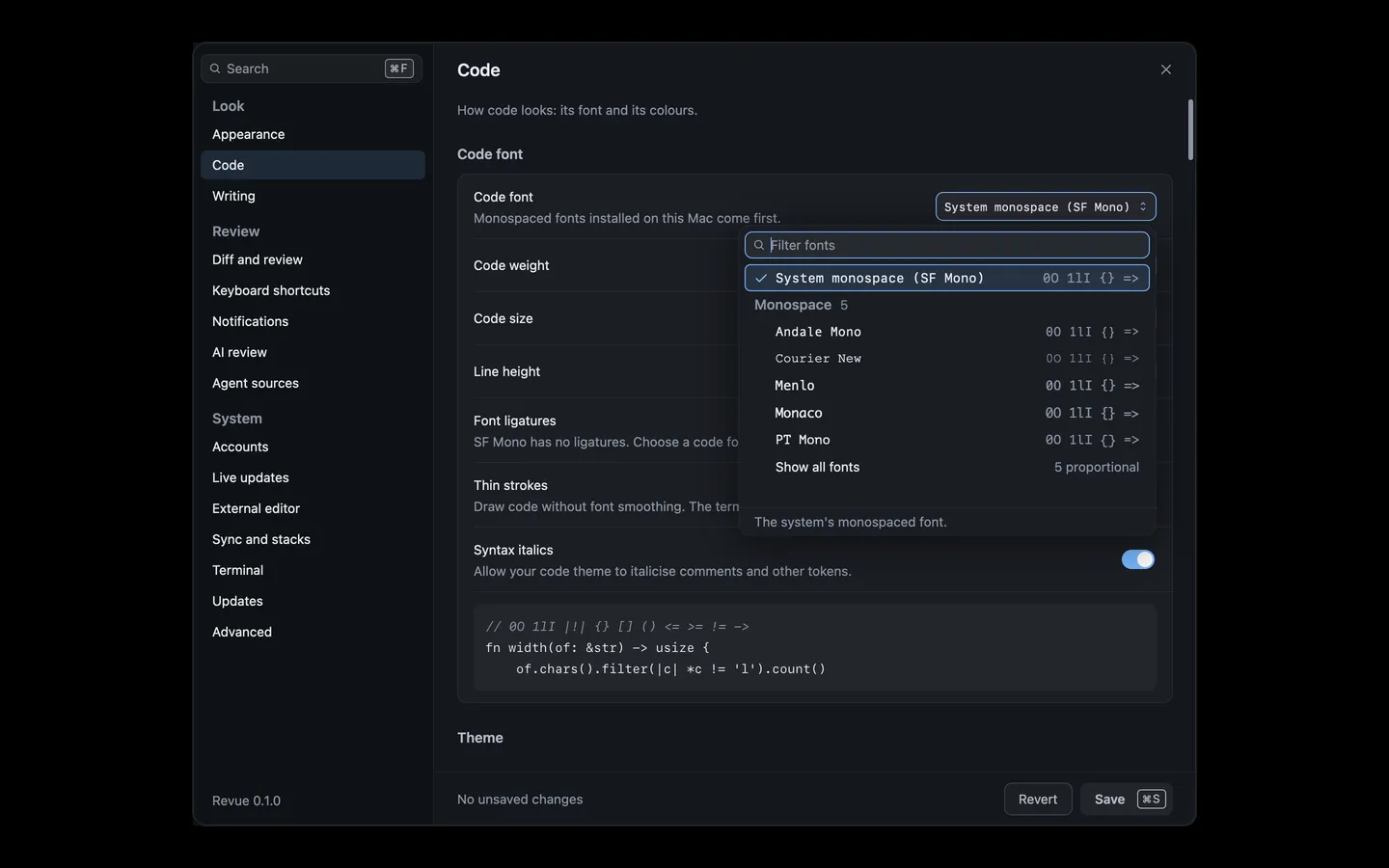
Task: Open Sync and stacks settings
Action: coord(313,539)
